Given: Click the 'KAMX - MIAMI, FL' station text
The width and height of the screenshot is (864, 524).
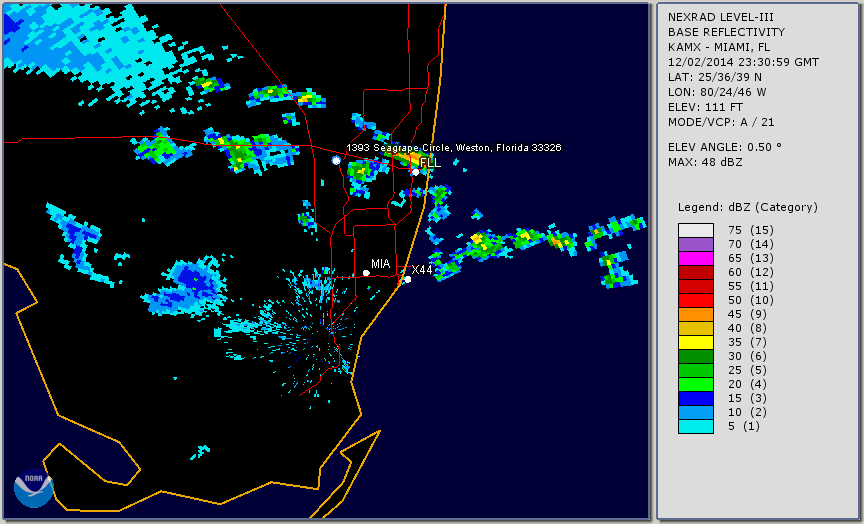Looking at the screenshot, I should click(x=719, y=47).
